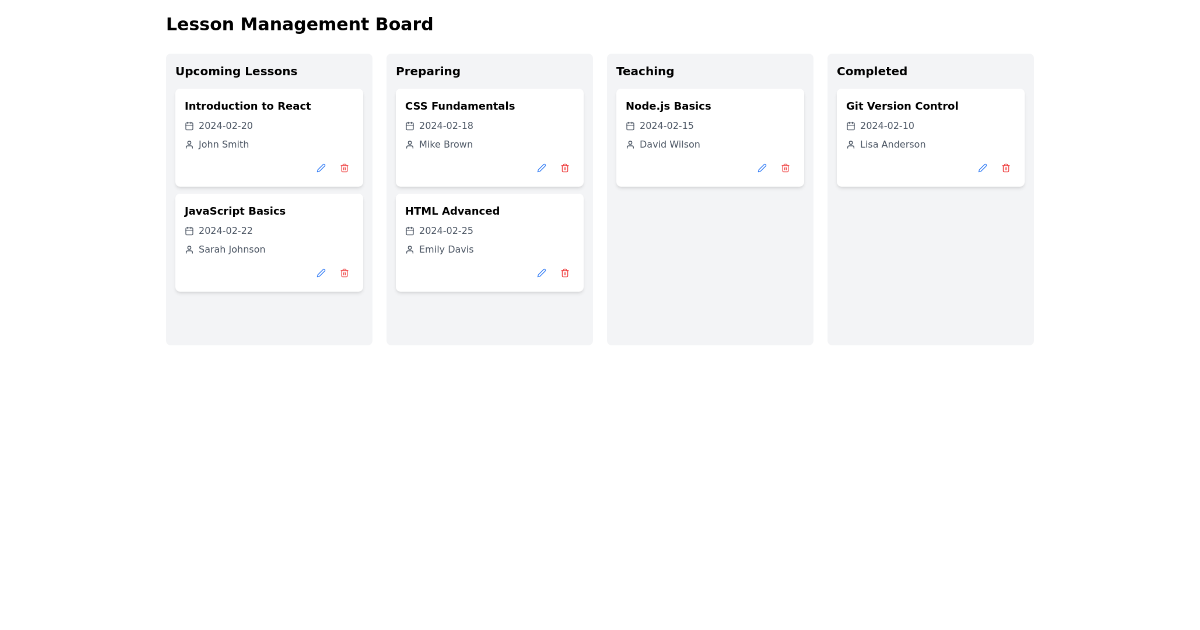This screenshot has width=1200, height=630.
Task: Open the Git Version Control card
Action: coord(930,137)
